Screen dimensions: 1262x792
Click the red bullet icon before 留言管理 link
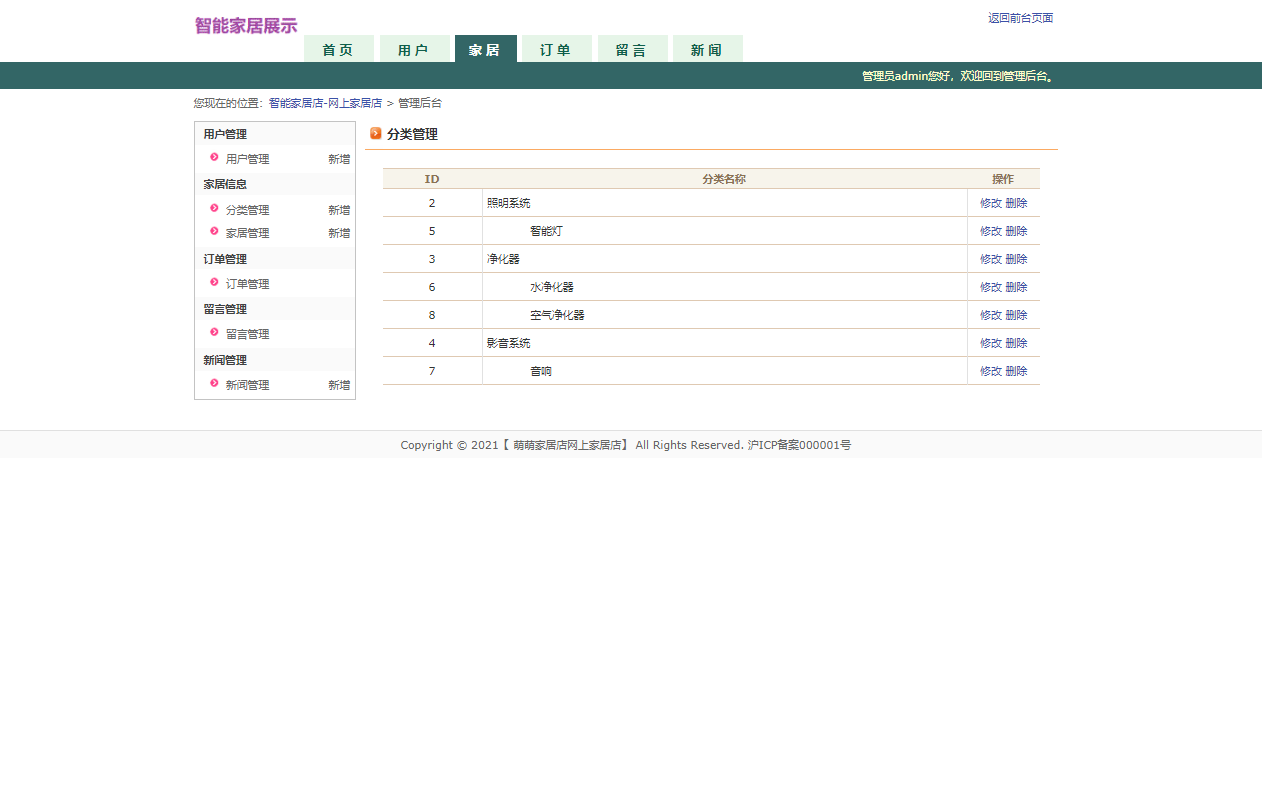[213, 333]
